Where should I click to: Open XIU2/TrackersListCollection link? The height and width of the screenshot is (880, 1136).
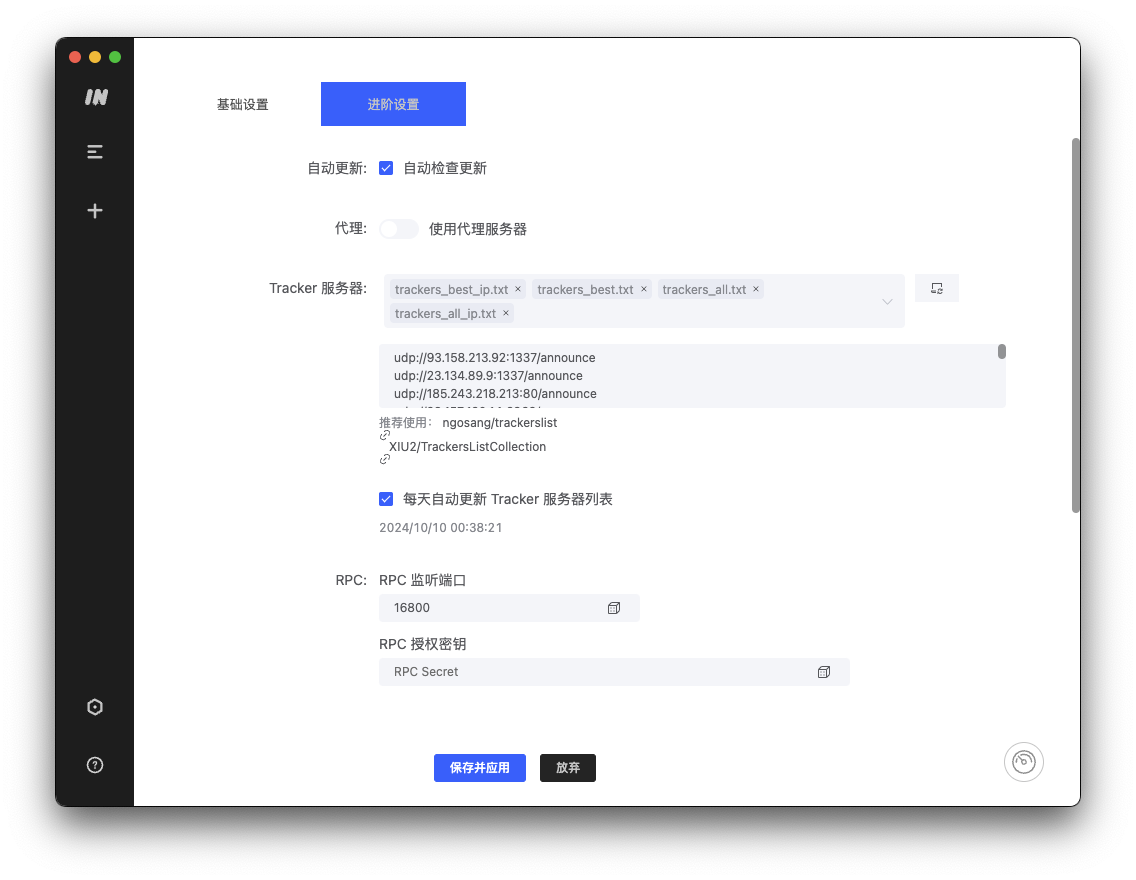[x=467, y=446]
